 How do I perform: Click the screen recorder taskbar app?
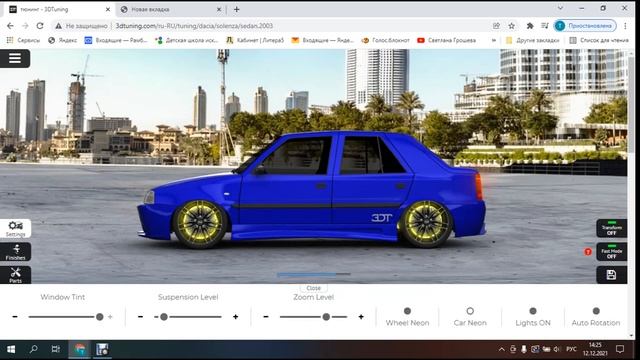[102, 349]
